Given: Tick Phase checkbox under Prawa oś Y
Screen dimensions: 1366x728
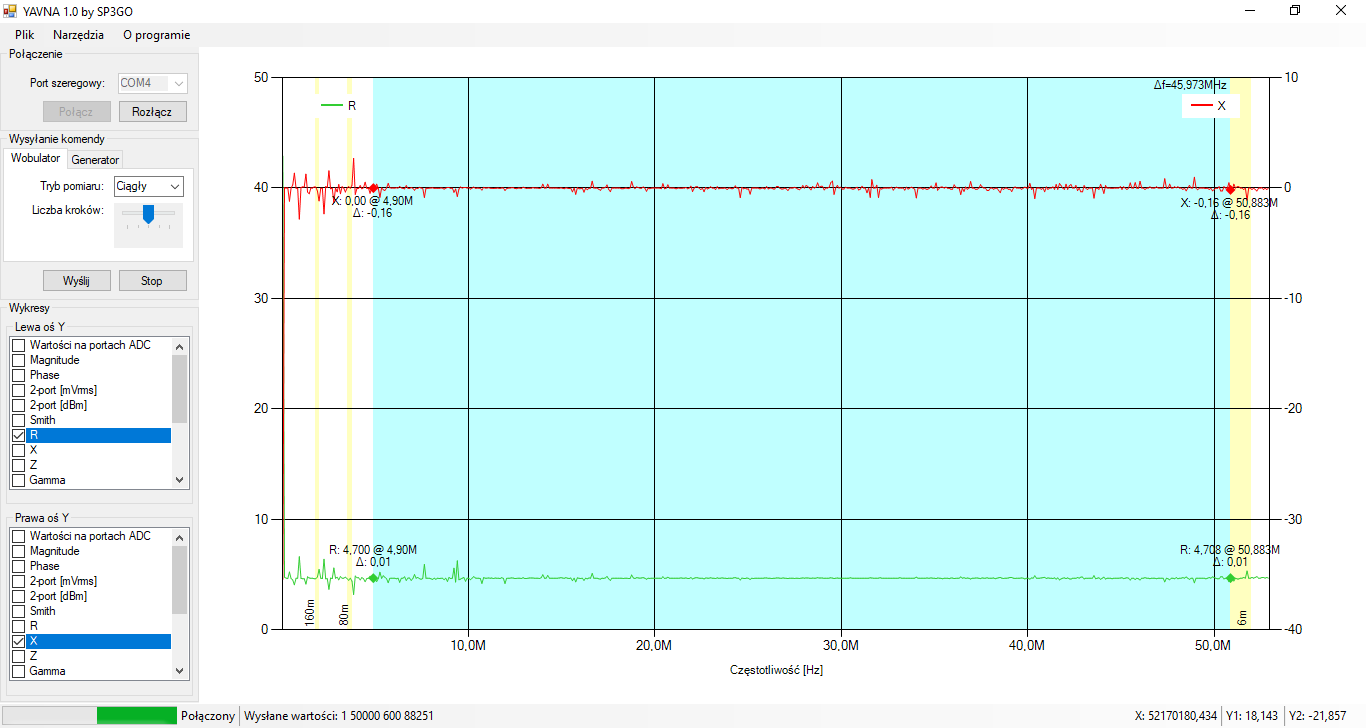Looking at the screenshot, I should 19,566.
